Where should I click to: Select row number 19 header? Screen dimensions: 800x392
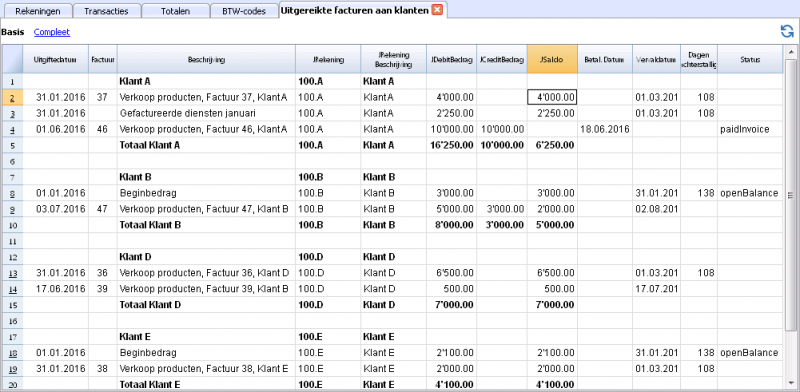tap(12, 368)
